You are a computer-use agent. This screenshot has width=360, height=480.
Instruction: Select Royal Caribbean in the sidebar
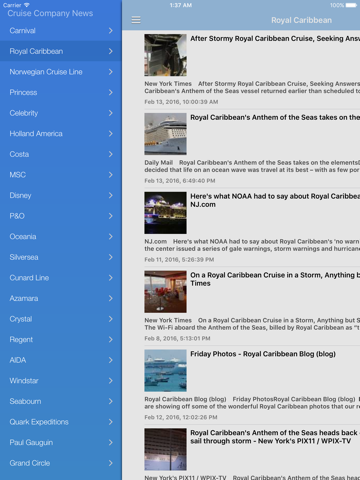pos(61,51)
